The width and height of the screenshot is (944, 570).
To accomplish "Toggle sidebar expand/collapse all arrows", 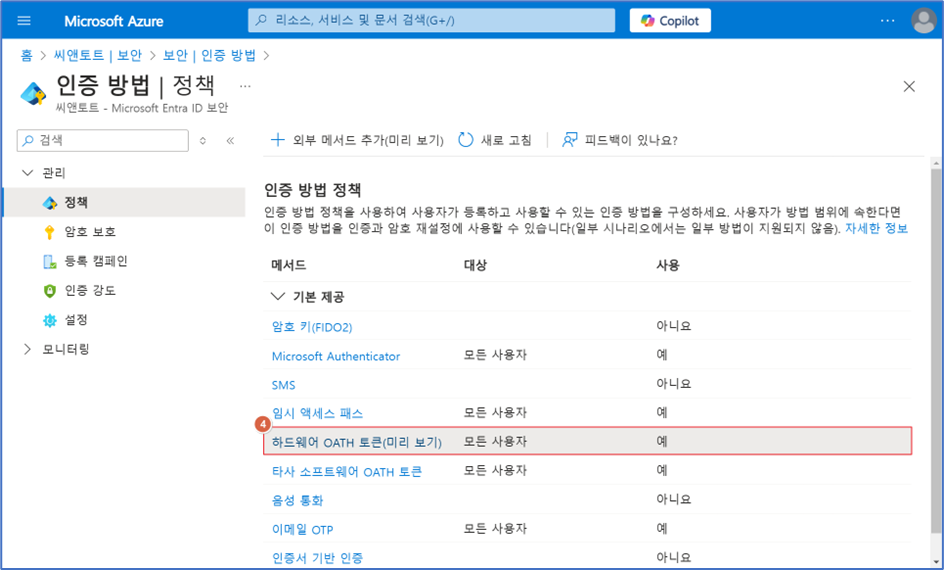I will pyautogui.click(x=203, y=141).
